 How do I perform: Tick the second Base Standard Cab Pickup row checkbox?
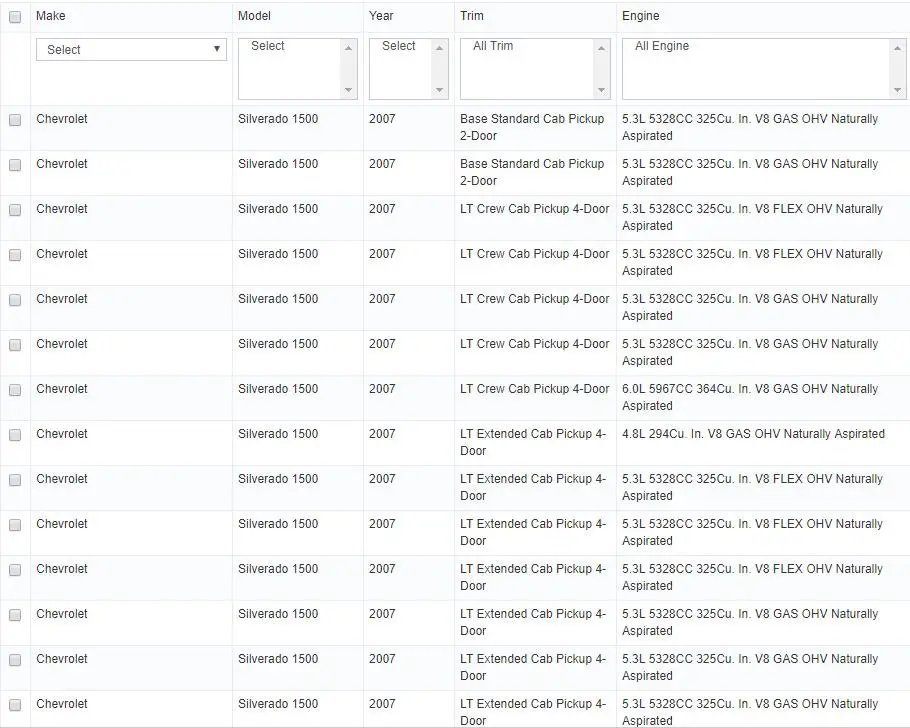[x=15, y=165]
